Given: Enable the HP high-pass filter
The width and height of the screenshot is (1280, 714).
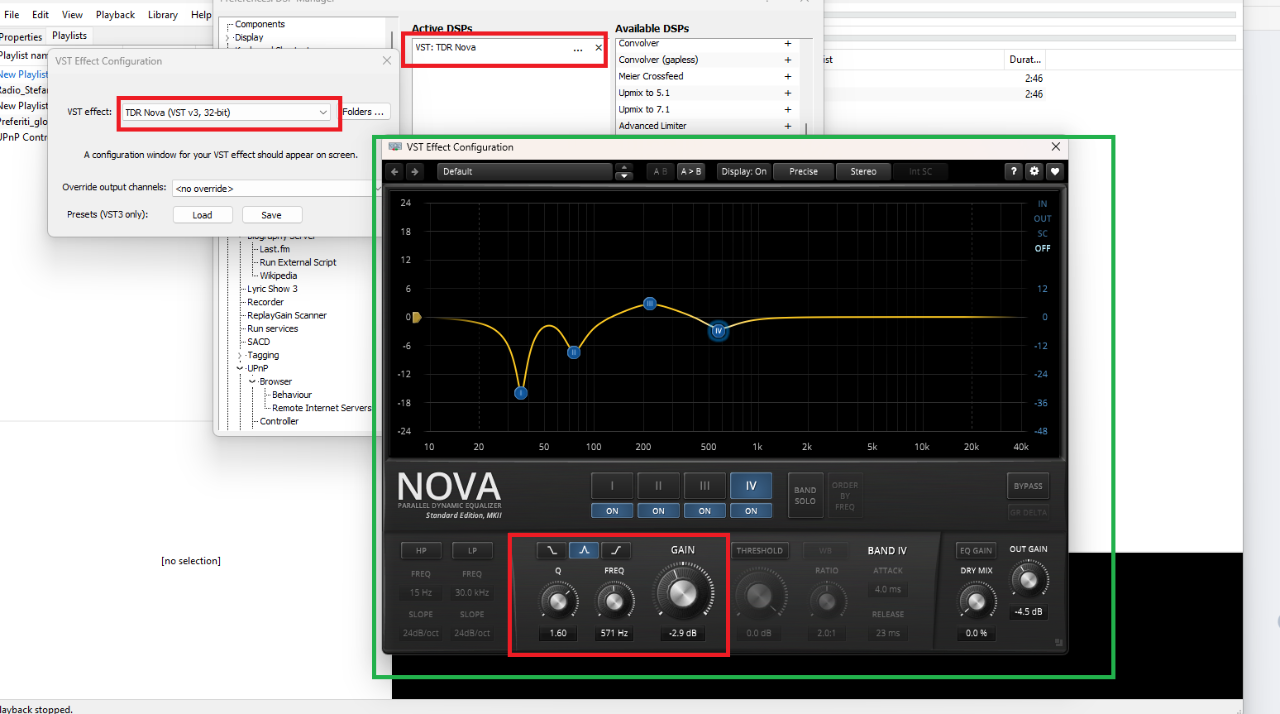Looking at the screenshot, I should click(421, 551).
